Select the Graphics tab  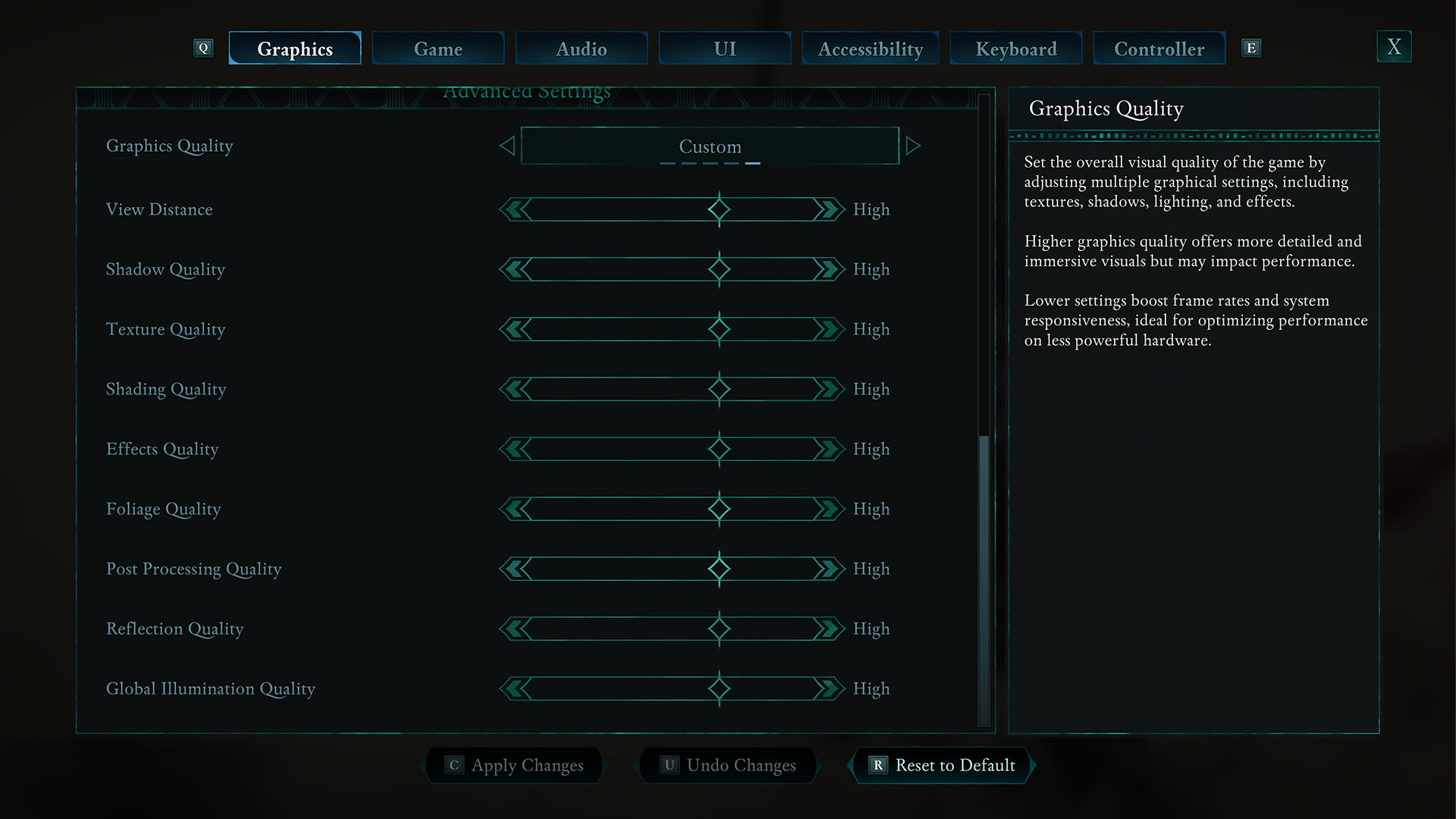click(293, 47)
